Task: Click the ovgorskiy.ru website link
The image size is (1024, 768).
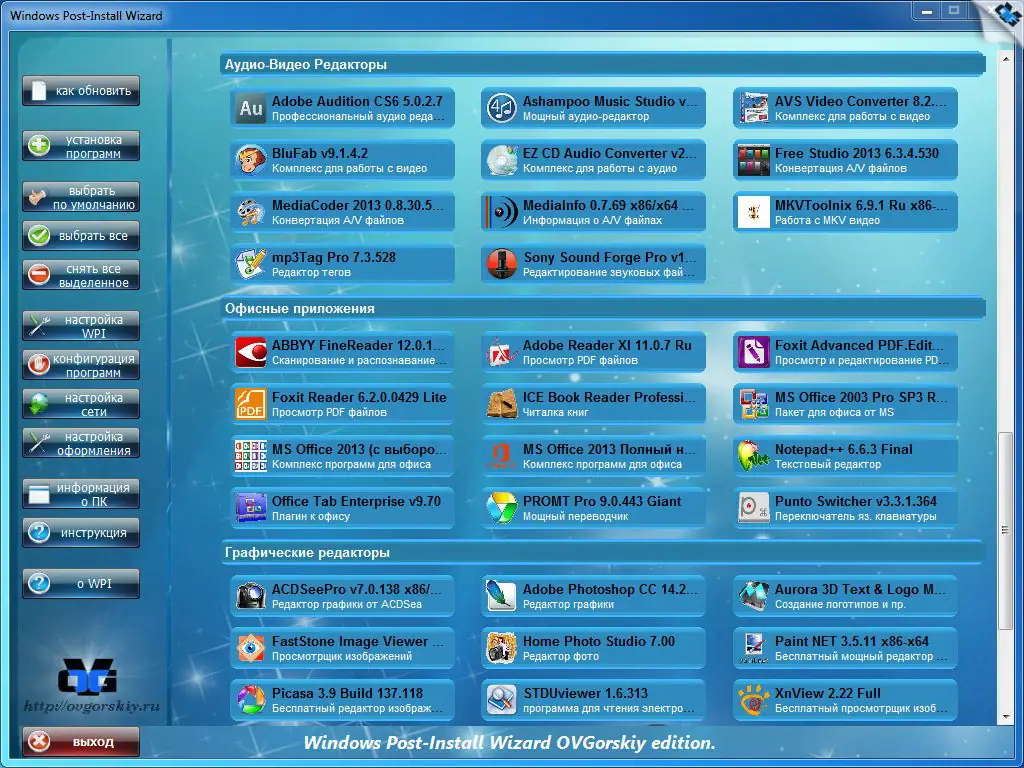Action: click(92, 706)
